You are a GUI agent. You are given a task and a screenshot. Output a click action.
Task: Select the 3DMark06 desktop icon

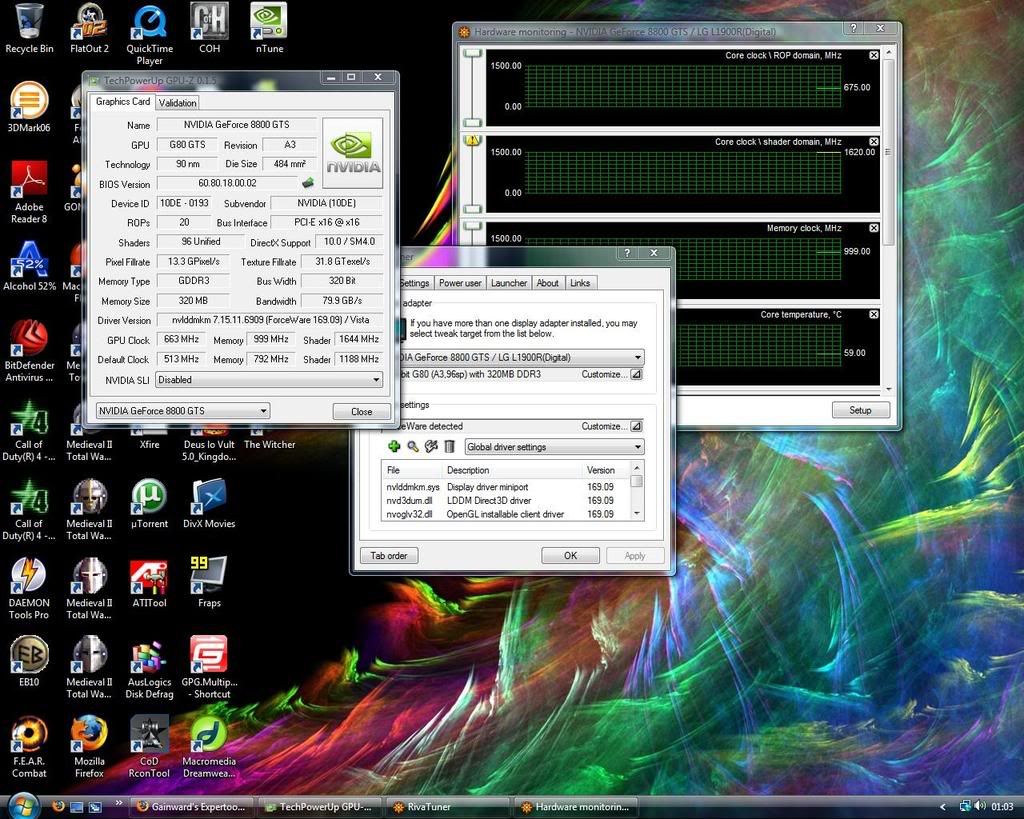pyautogui.click(x=29, y=108)
